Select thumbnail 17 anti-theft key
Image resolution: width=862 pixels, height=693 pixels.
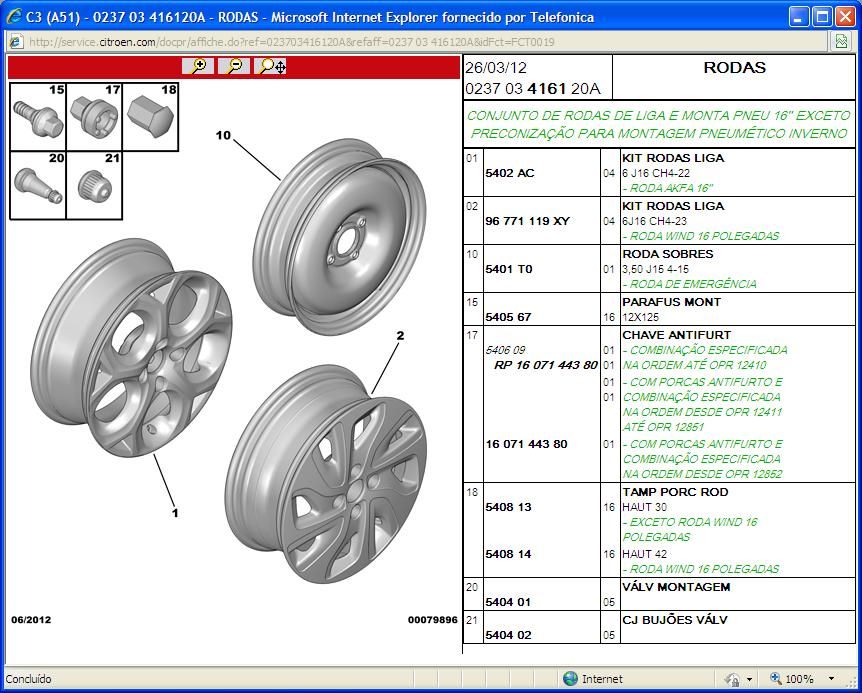point(95,117)
